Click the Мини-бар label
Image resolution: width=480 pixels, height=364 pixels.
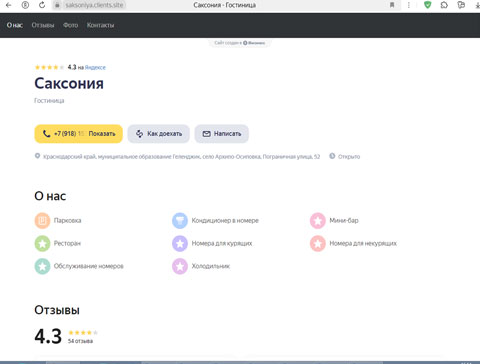(344, 220)
